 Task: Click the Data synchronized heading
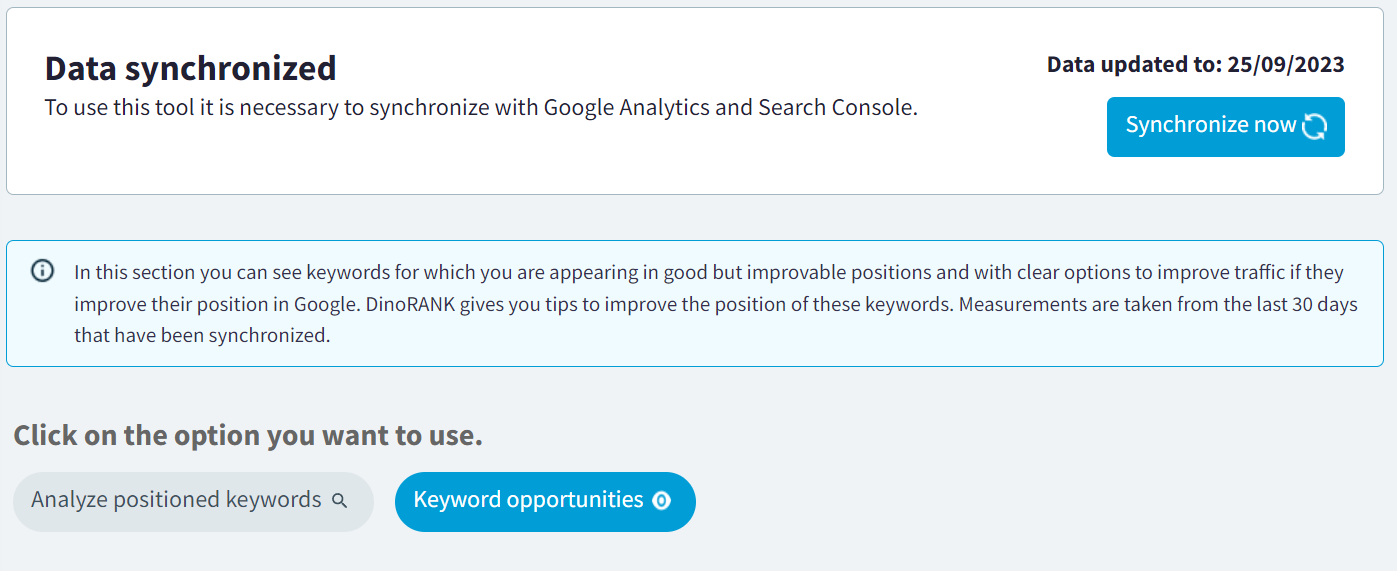pos(190,68)
